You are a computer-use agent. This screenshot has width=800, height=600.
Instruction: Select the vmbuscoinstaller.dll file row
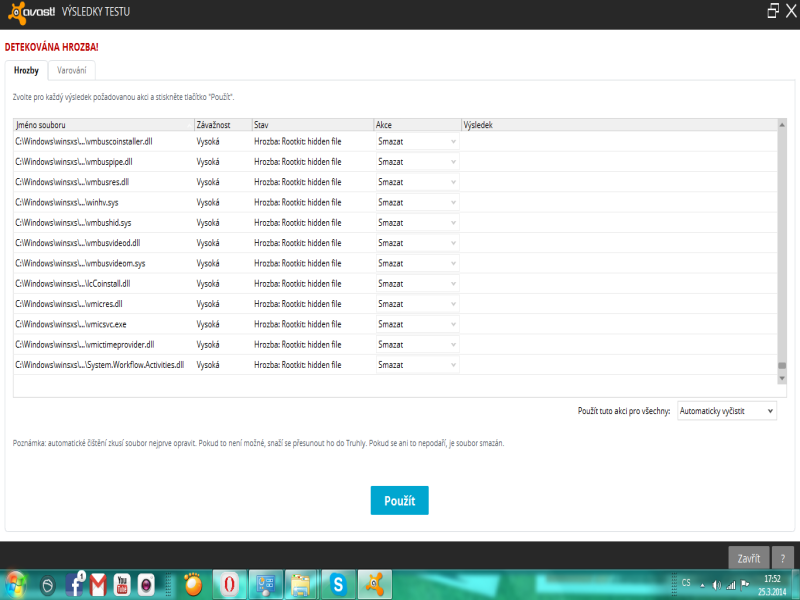[395, 141]
